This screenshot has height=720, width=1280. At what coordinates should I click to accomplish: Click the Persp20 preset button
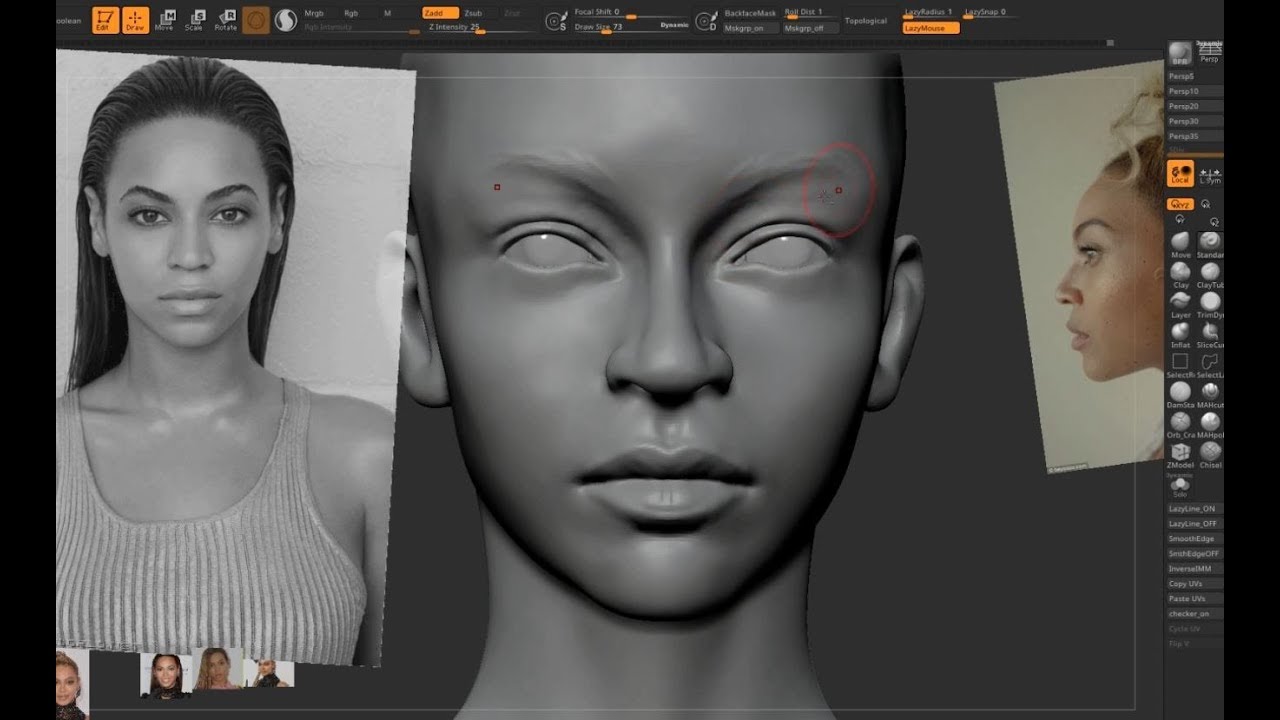1195,106
